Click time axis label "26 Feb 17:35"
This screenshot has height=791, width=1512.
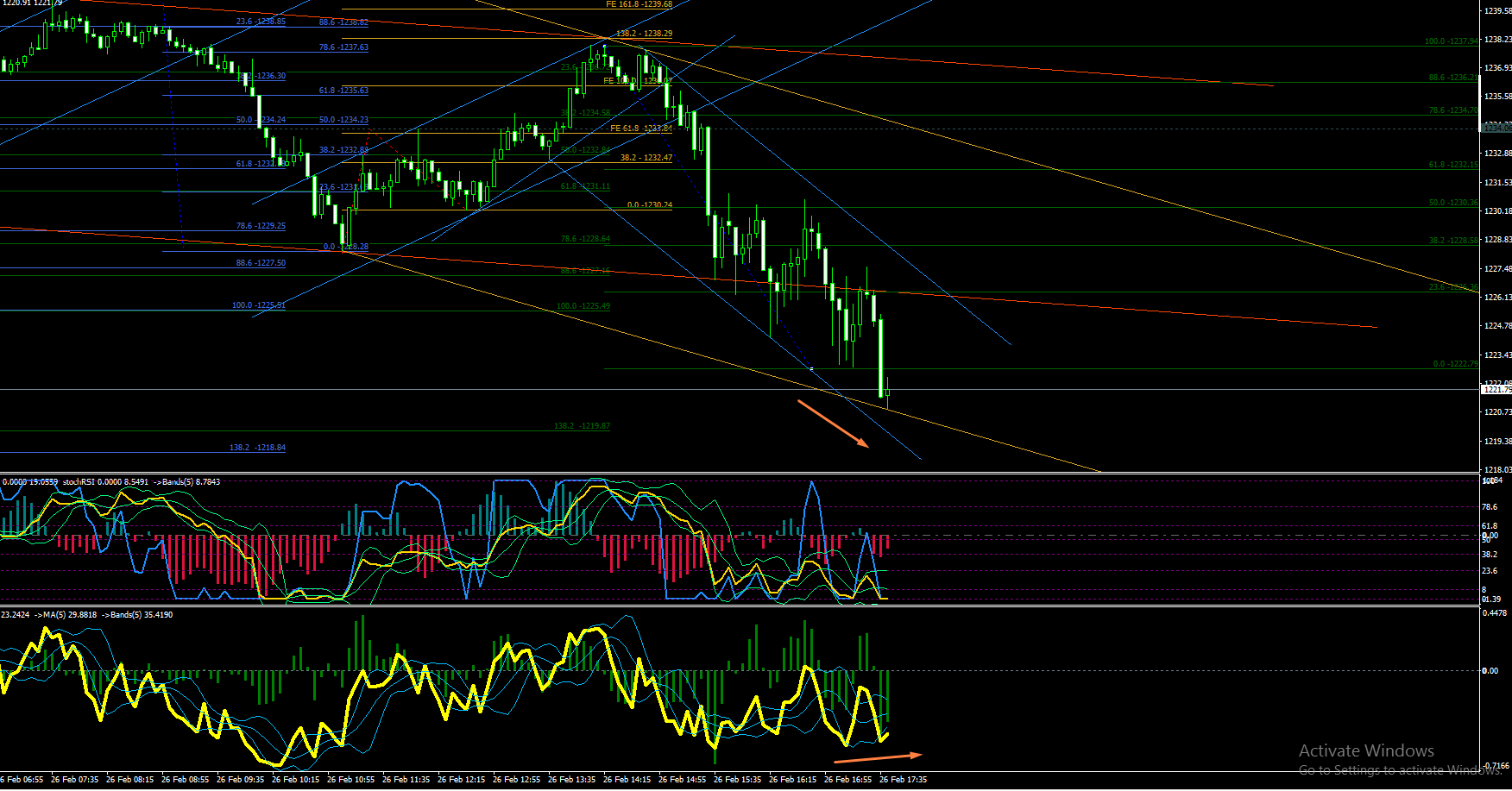(903, 780)
